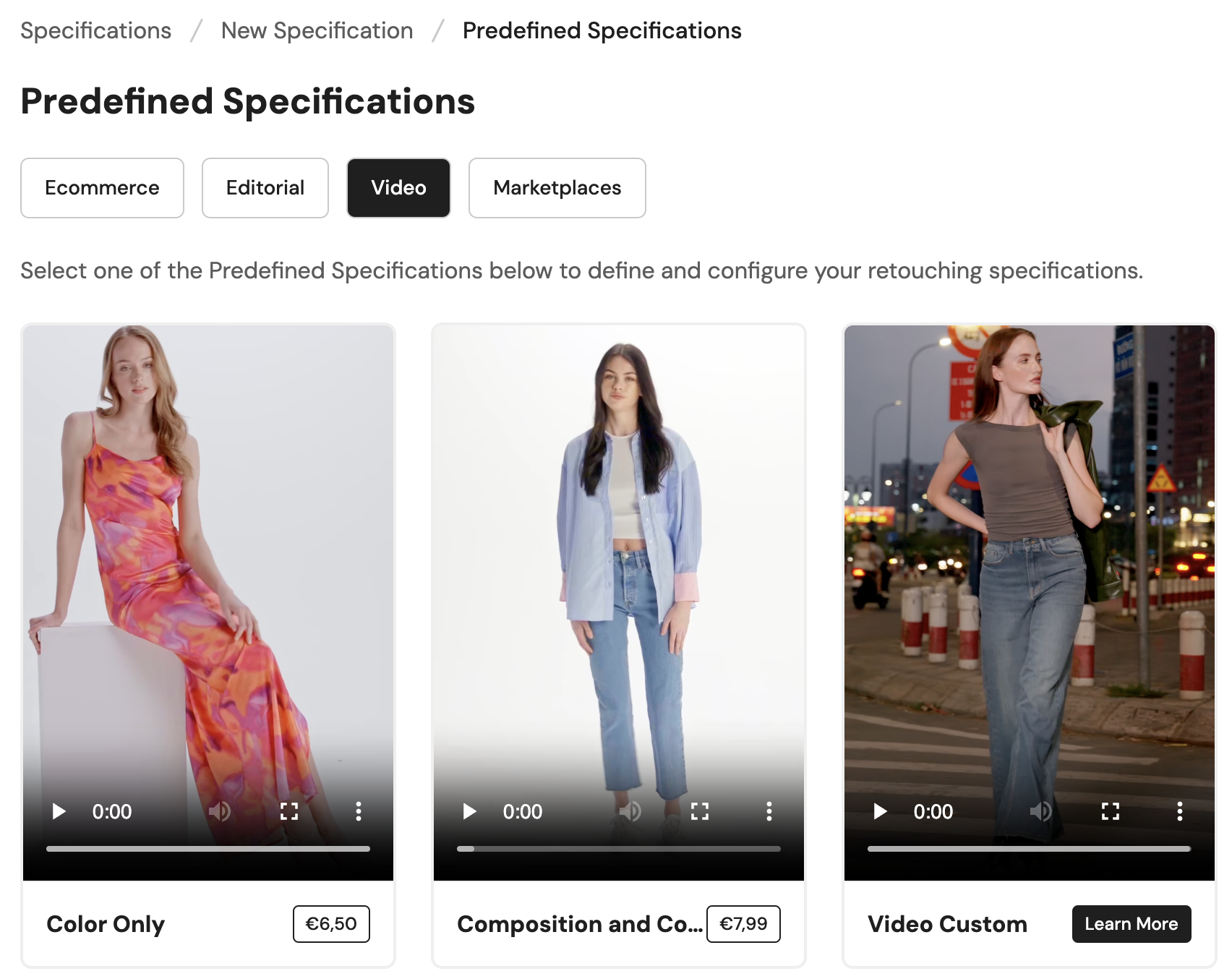Select the Video tab

(398, 188)
